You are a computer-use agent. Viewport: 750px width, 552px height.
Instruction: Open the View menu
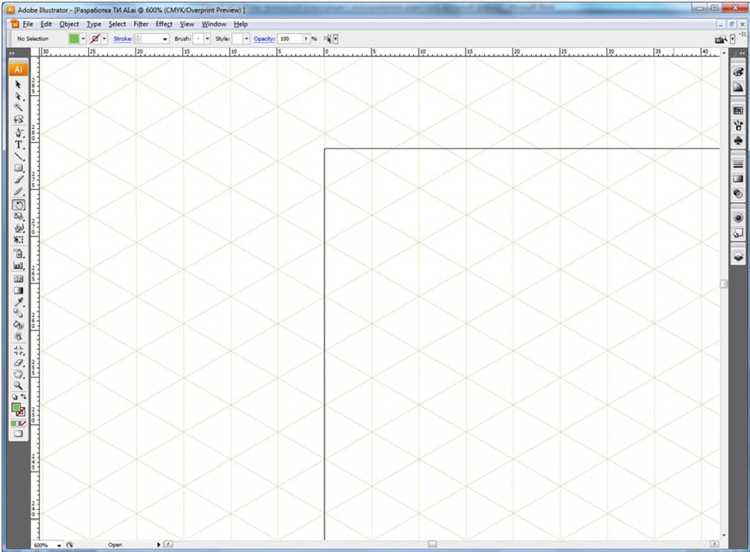click(187, 24)
